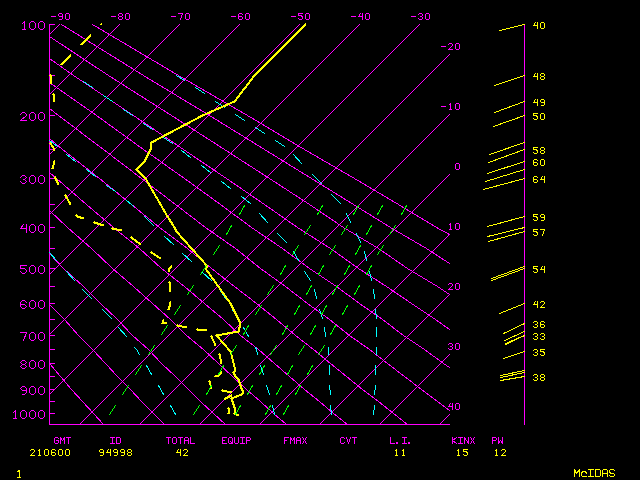Click the PW header label
This screenshot has width=640, height=480.
(x=498, y=440)
